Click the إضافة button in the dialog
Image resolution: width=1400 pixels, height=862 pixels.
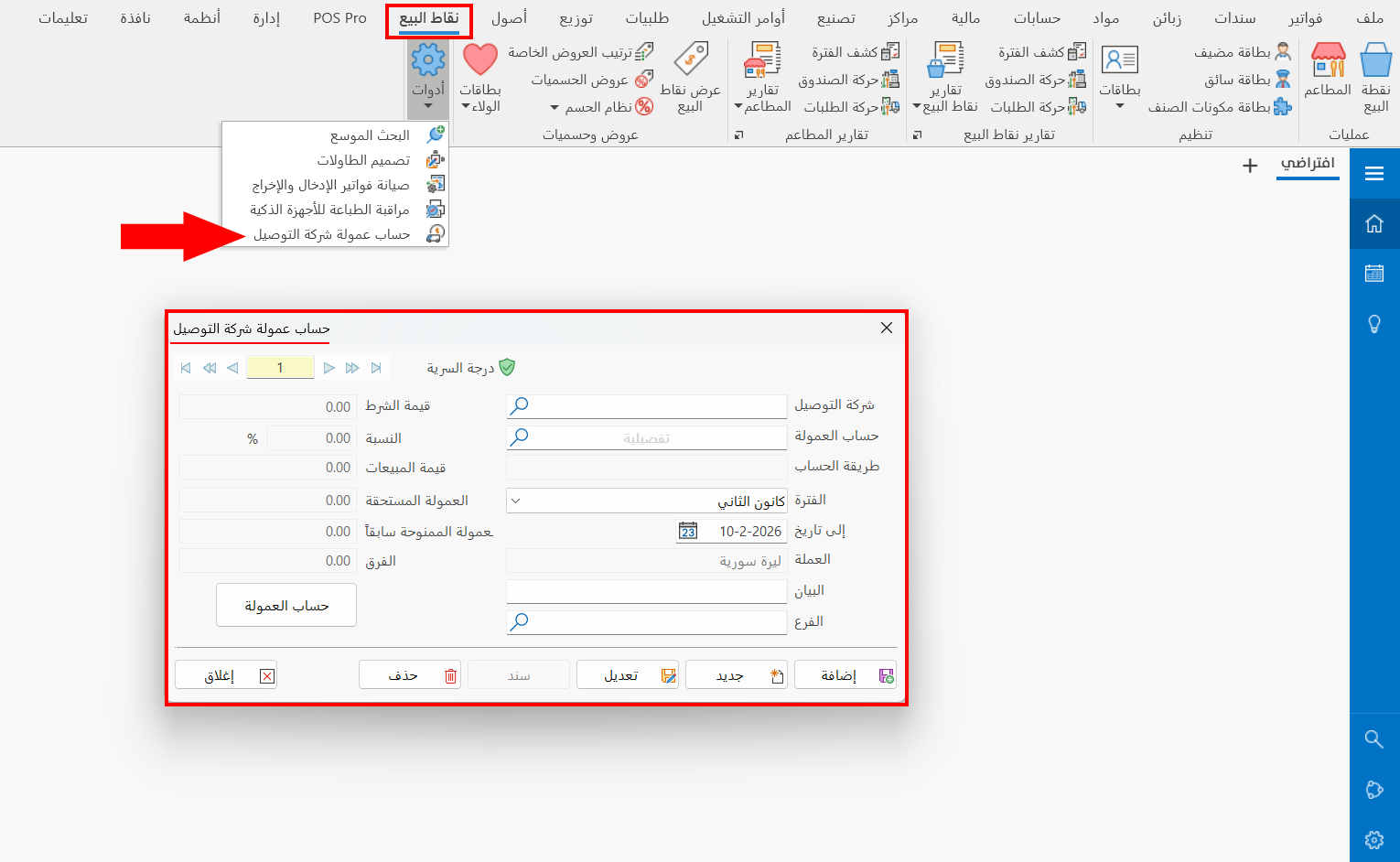(845, 674)
